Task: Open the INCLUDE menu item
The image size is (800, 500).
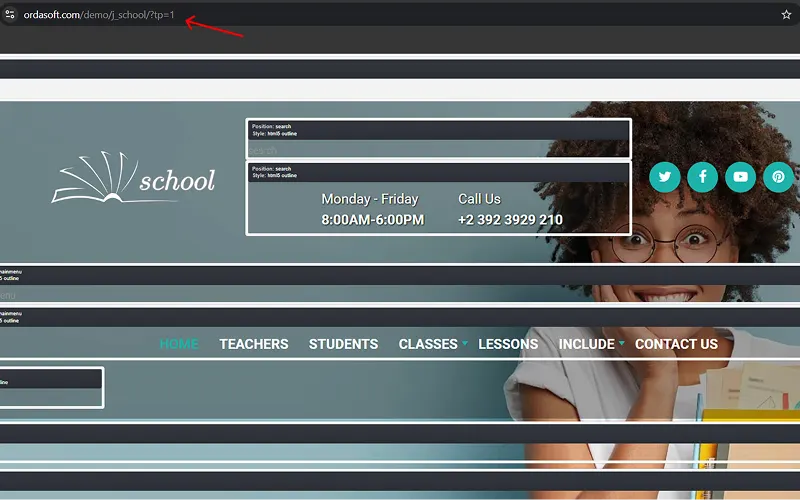Action: [587, 344]
